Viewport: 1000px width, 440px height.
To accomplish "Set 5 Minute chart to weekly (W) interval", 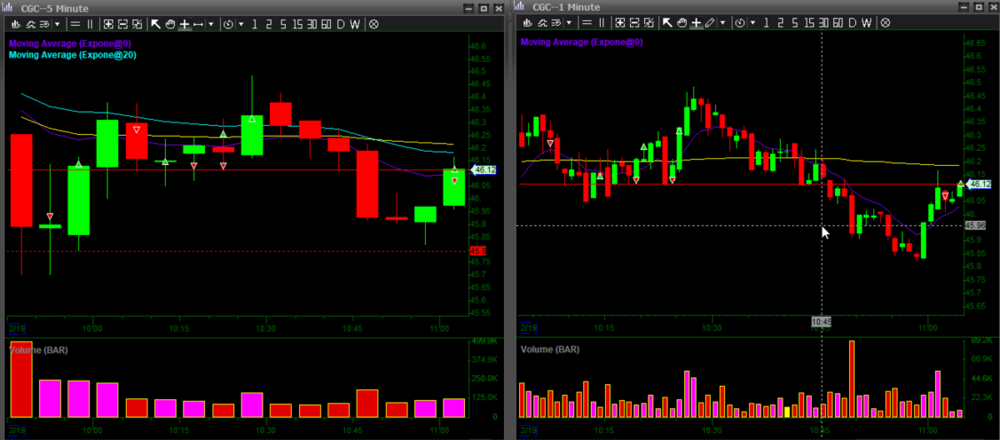I will (x=354, y=23).
